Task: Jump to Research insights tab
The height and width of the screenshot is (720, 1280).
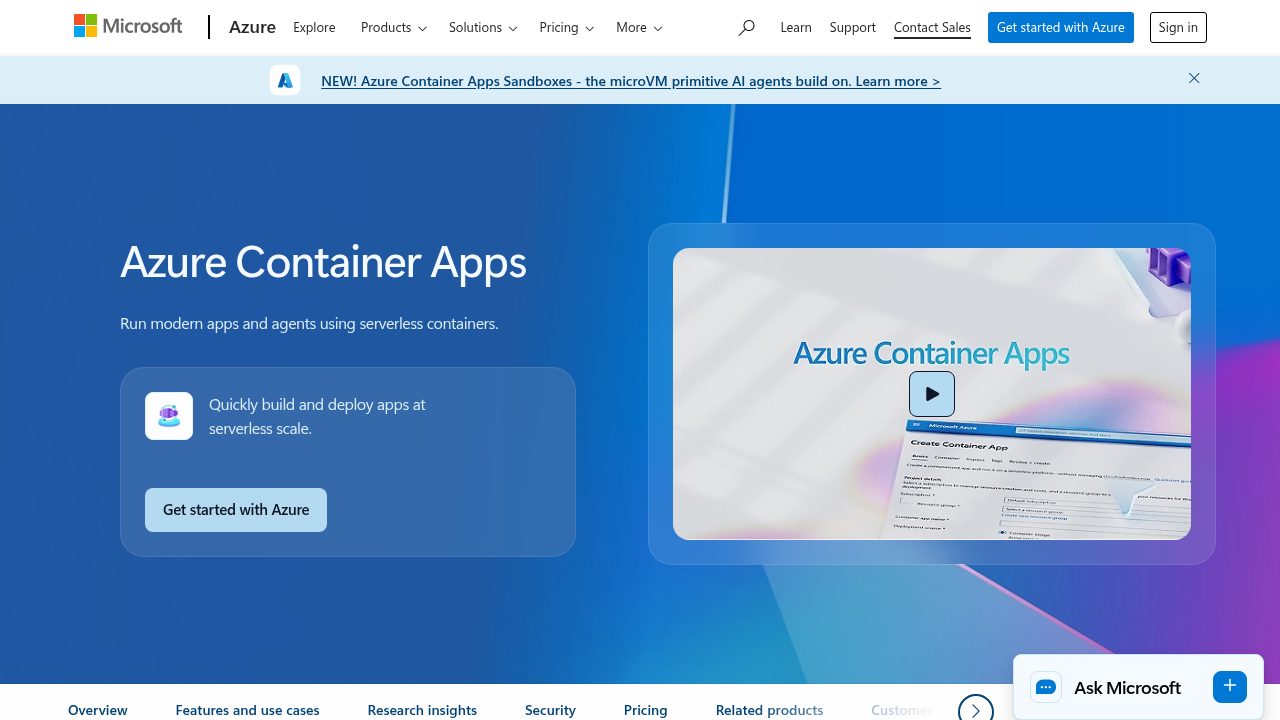Action: [422, 710]
